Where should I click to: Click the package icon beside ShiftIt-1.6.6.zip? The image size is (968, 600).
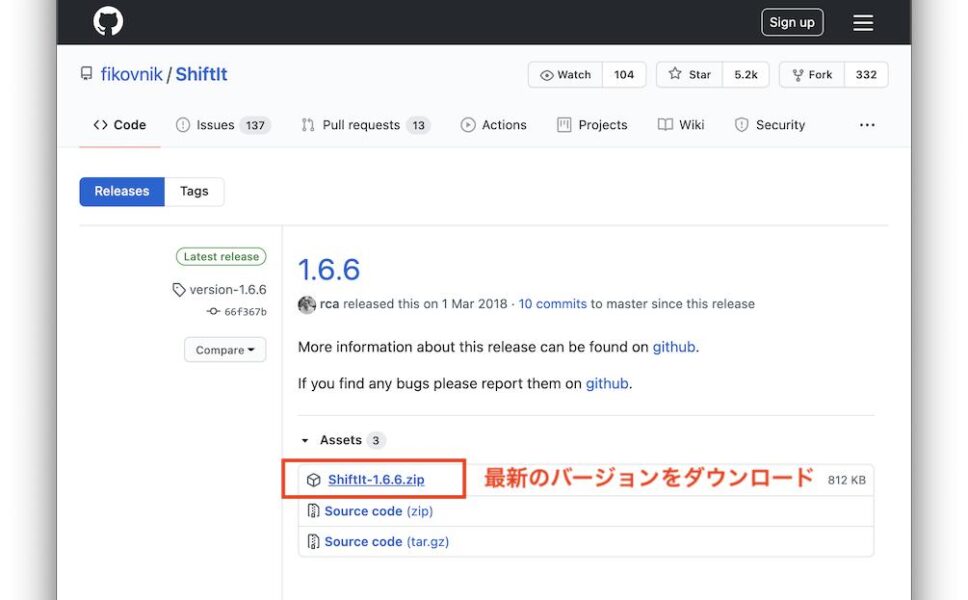click(x=315, y=479)
